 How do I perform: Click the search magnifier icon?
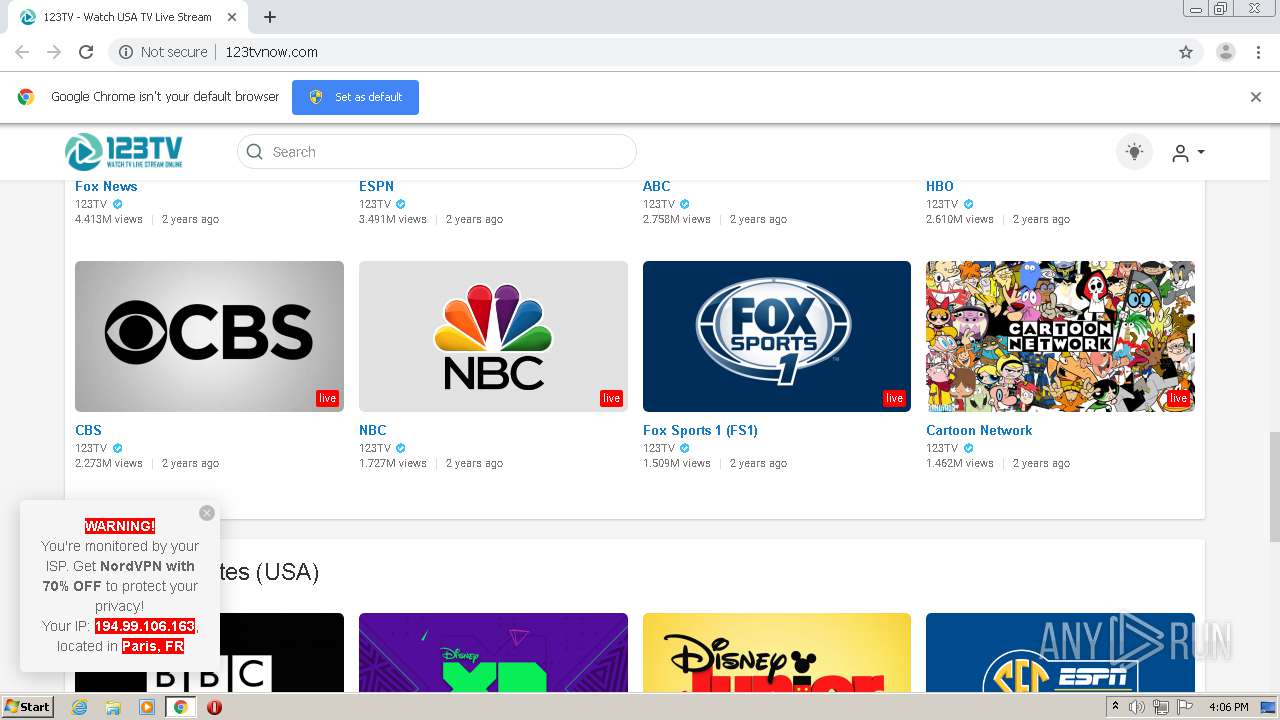255,152
